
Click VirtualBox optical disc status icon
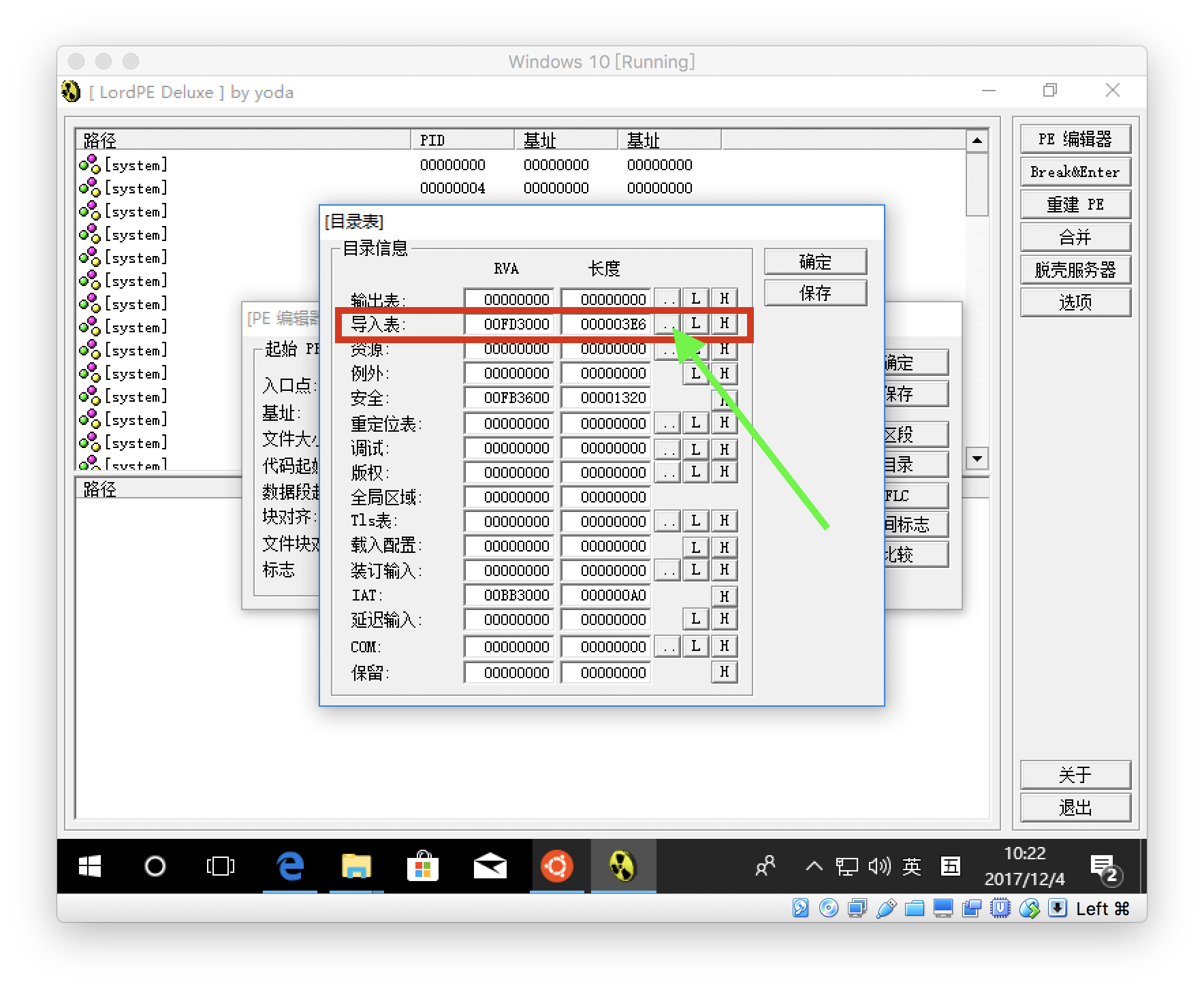829,908
